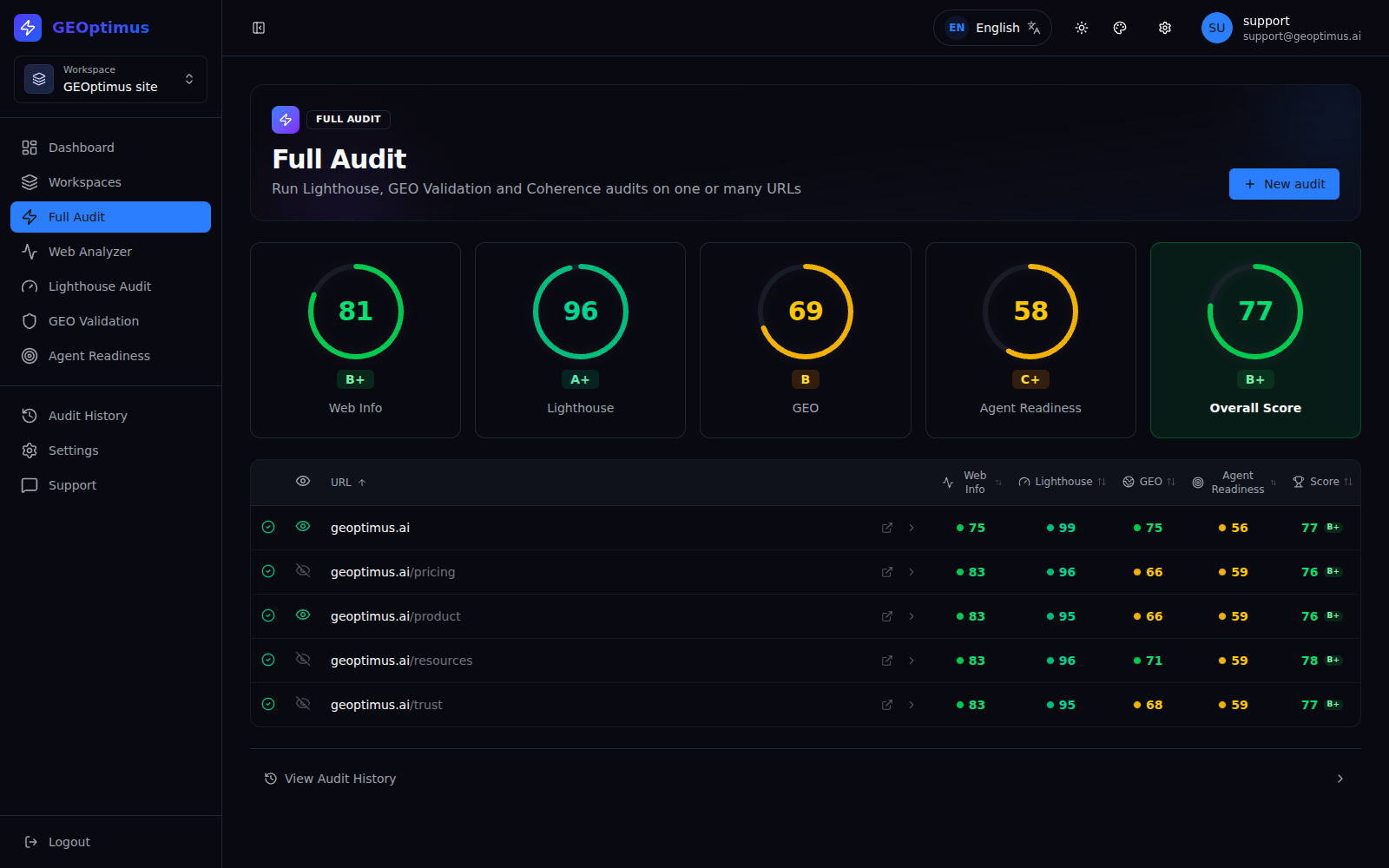1389x868 pixels.
Task: Toggle hidden eye for geoptimus.ai/resources row
Action: [303, 659]
